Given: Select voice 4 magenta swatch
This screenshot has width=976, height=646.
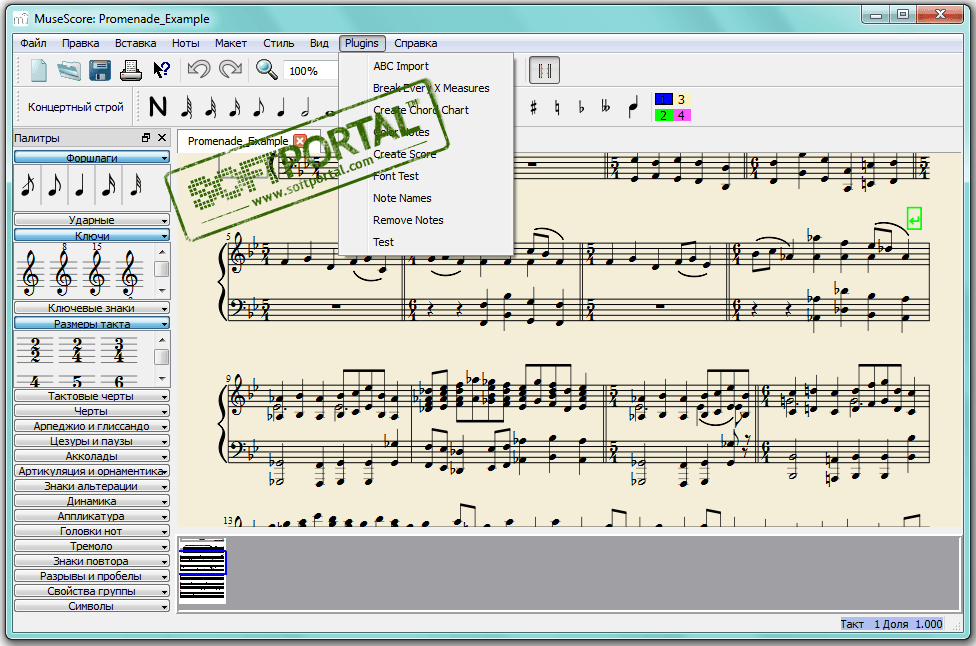Looking at the screenshot, I should tap(682, 115).
